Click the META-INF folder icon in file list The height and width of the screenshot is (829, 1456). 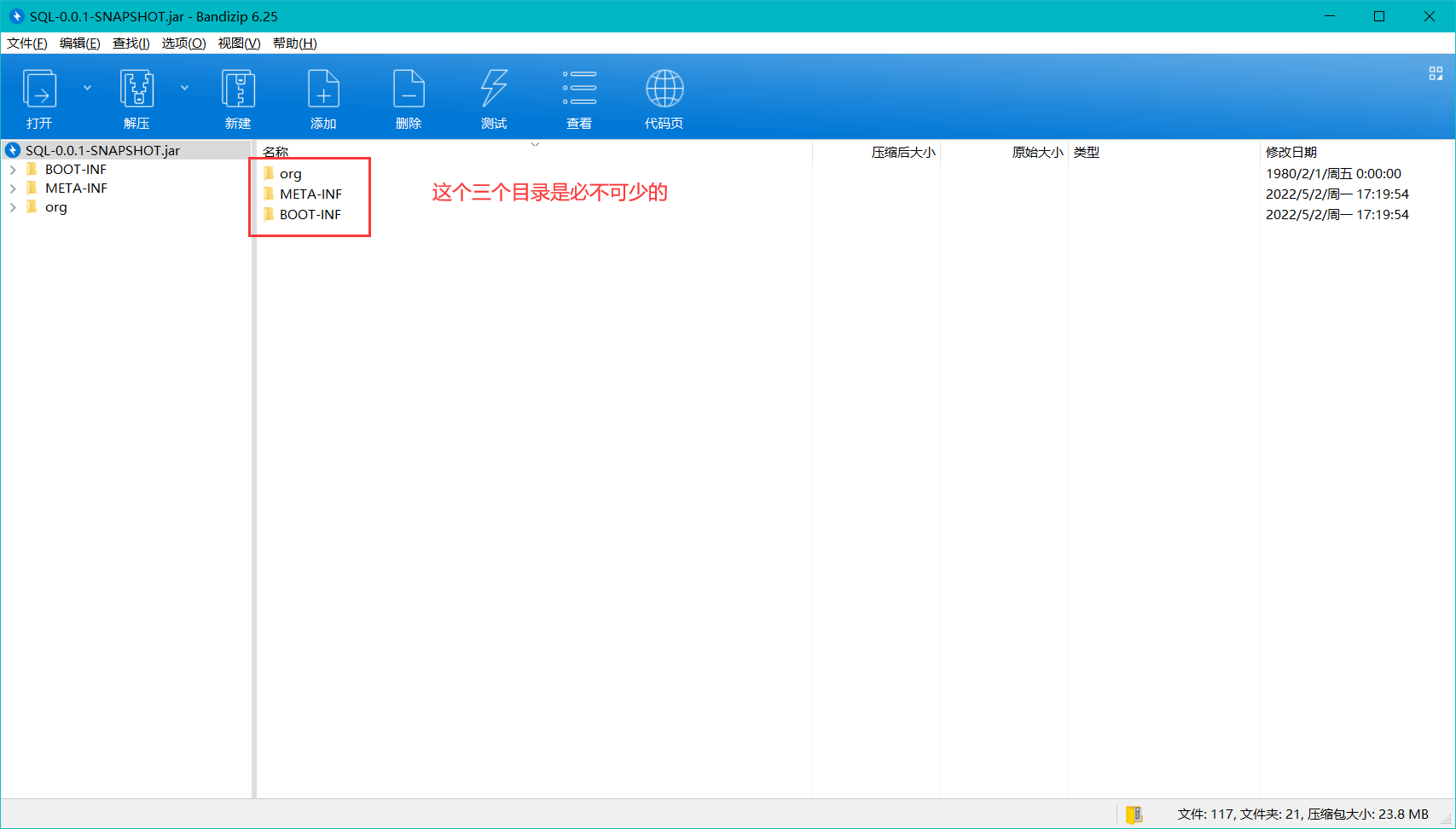[270, 194]
